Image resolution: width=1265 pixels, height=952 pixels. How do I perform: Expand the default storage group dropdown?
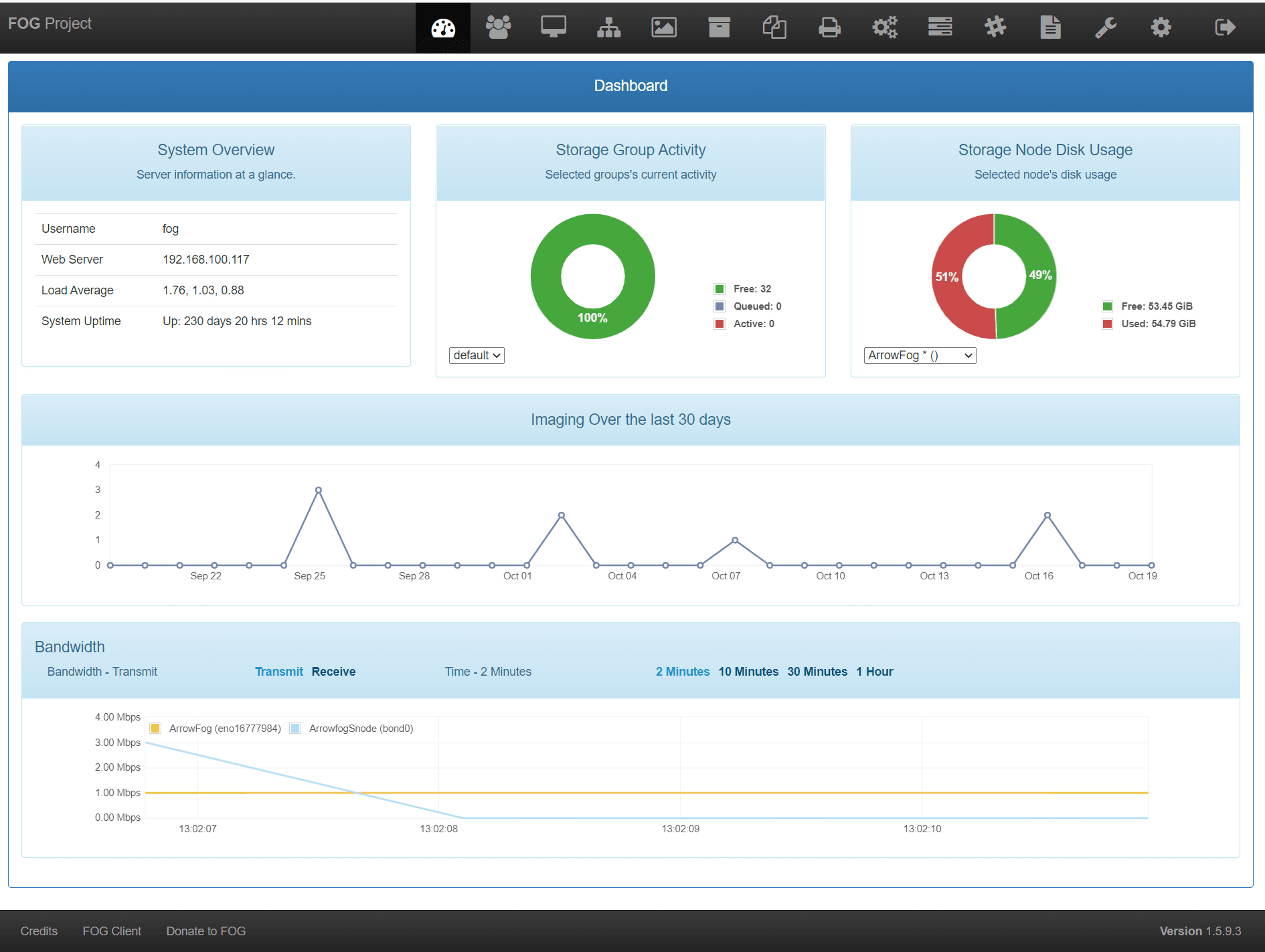tap(477, 355)
